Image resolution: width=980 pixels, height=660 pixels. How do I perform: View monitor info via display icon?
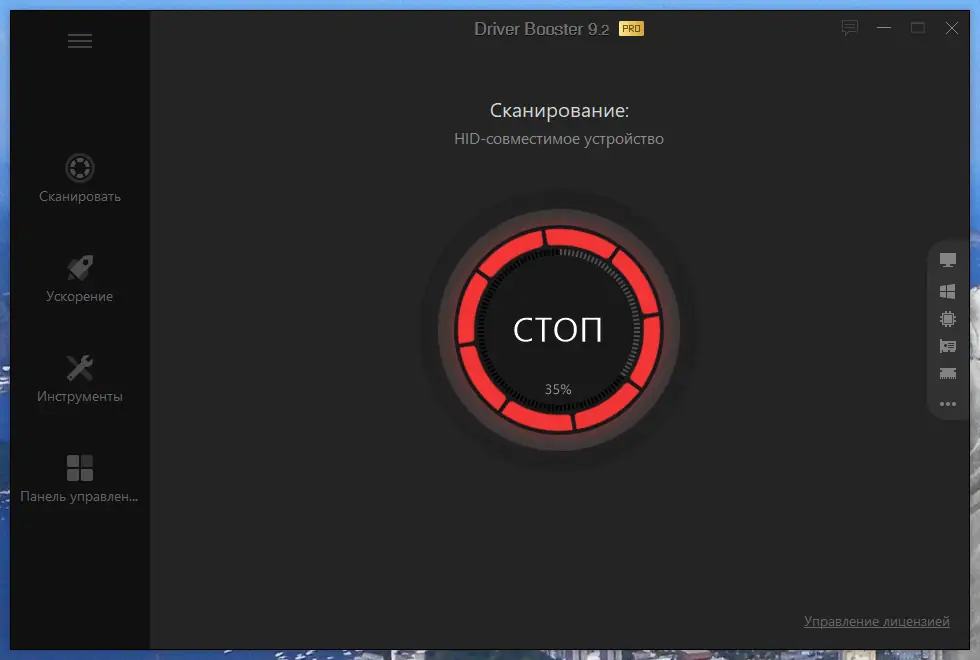pyautogui.click(x=946, y=258)
